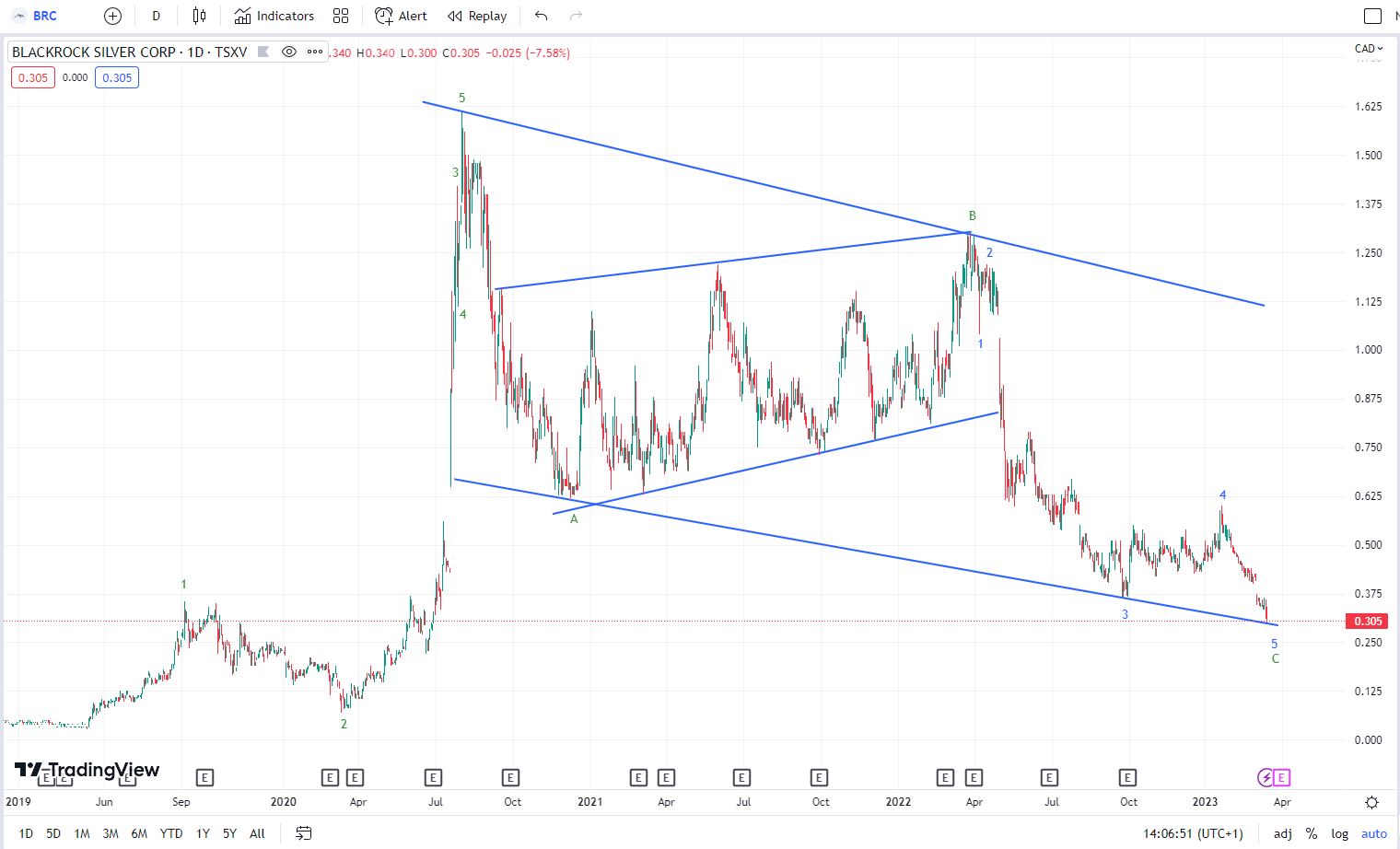The width and height of the screenshot is (1400, 849).
Task: Open symbol search via BRC
Action: (44, 16)
